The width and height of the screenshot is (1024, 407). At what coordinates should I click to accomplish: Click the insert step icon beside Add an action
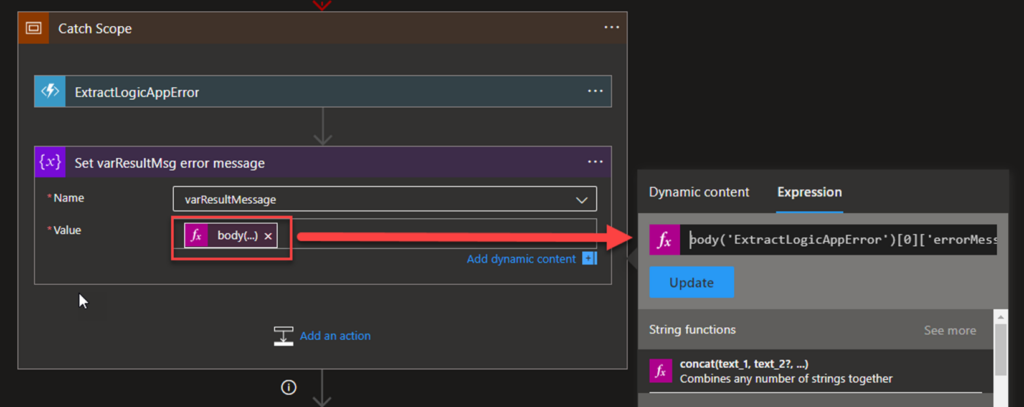[x=284, y=336]
